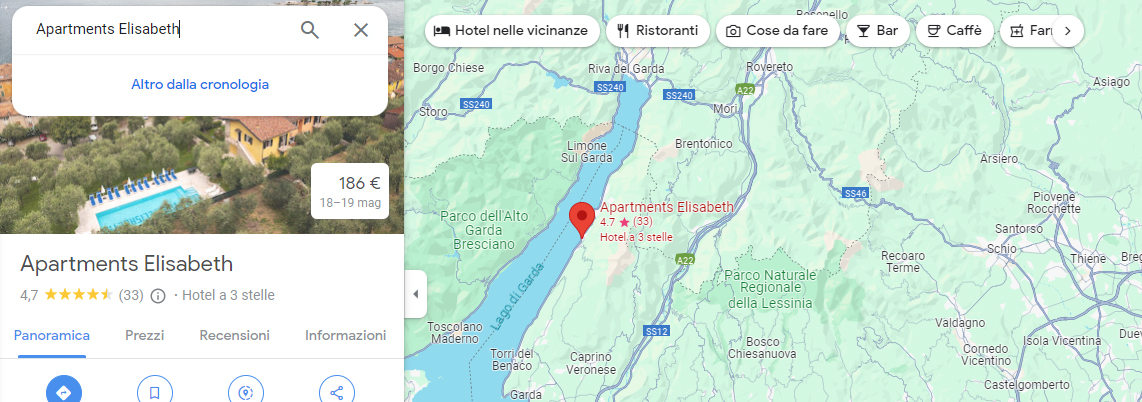Filter by Hotel nelle vicinanze chip
Image resolution: width=1142 pixels, height=402 pixels.
click(512, 31)
